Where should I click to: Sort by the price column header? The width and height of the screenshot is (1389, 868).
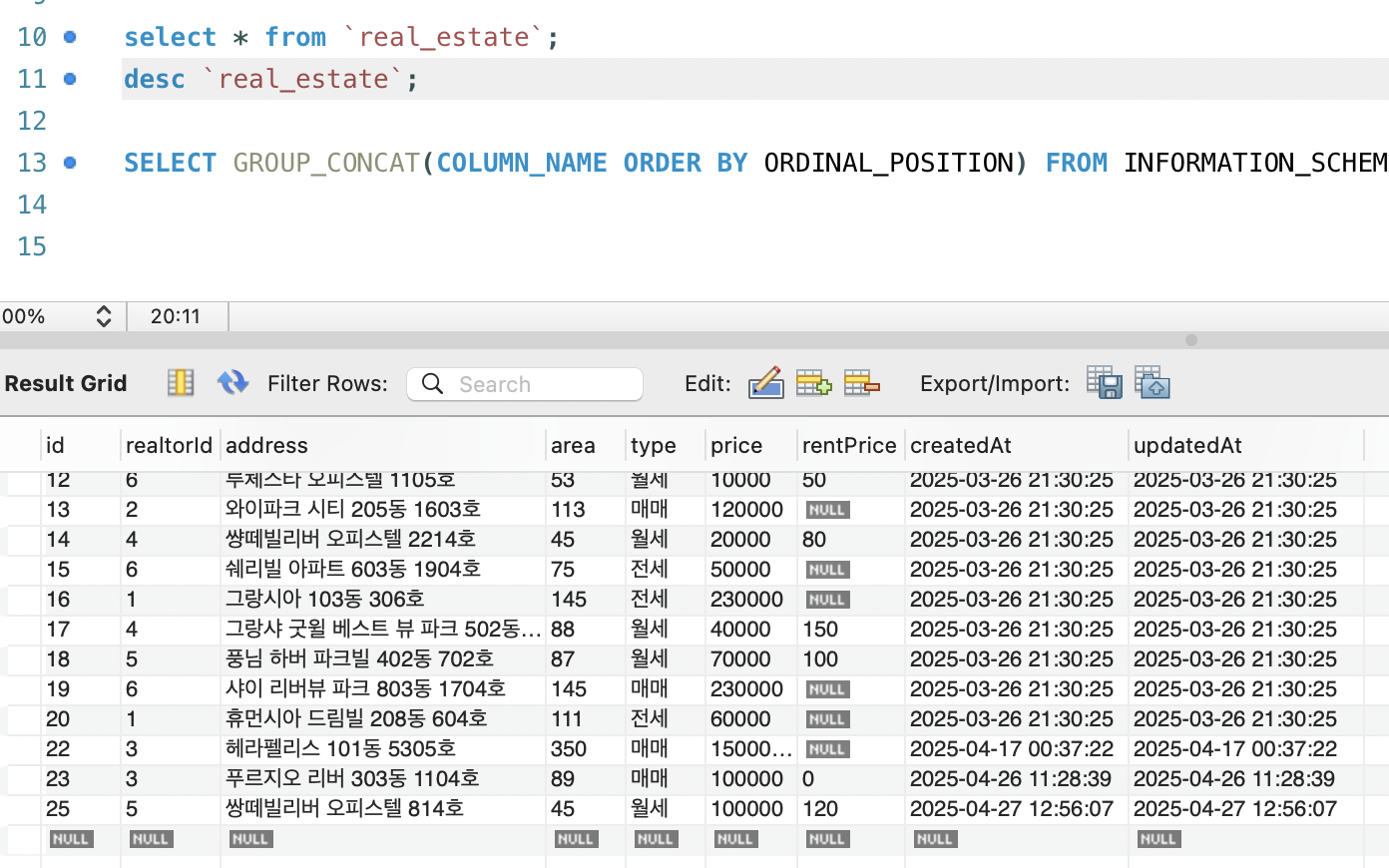pyautogui.click(x=736, y=446)
